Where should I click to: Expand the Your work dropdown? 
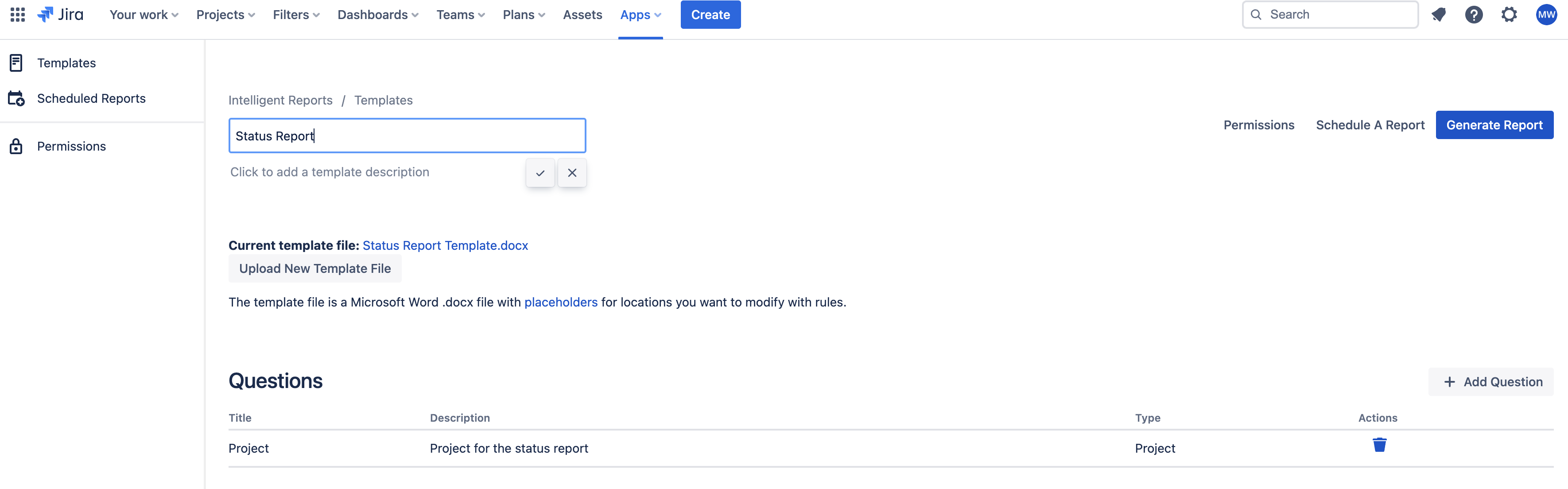coord(144,15)
